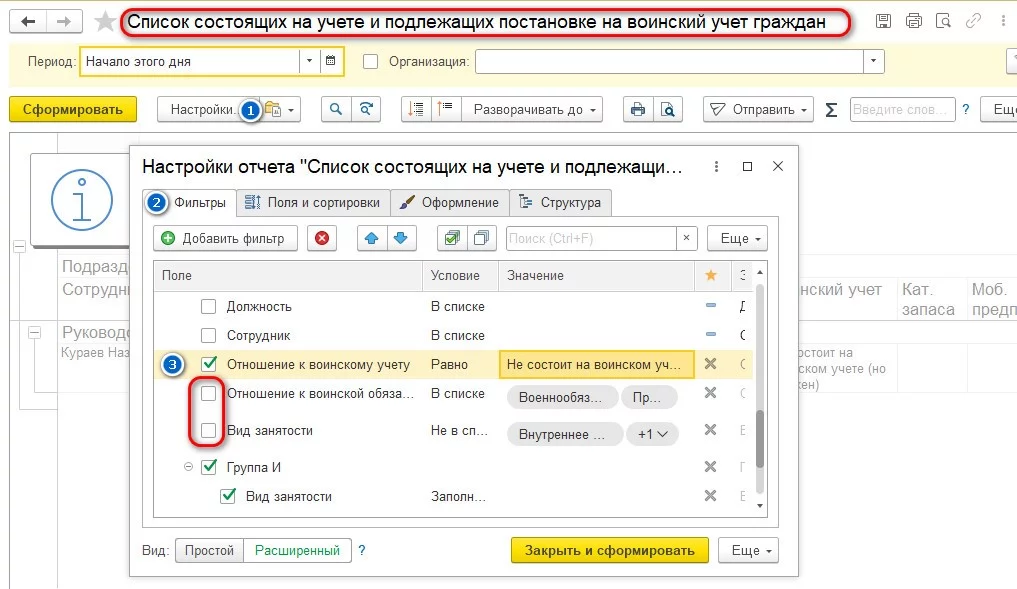Click the sigma sum icon
Image resolution: width=1017 pixels, height=589 pixels.
click(x=831, y=110)
